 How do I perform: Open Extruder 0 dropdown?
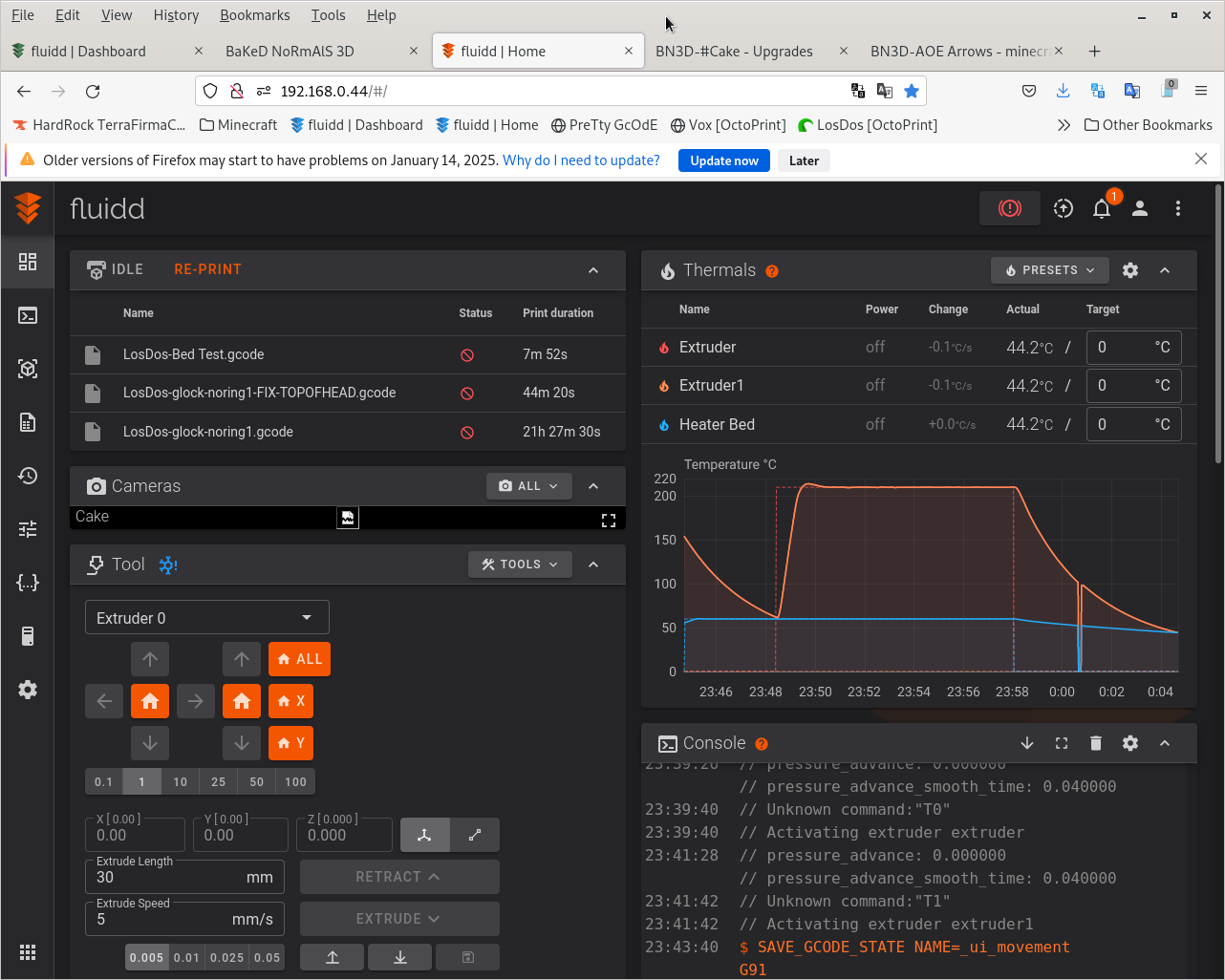point(207,618)
